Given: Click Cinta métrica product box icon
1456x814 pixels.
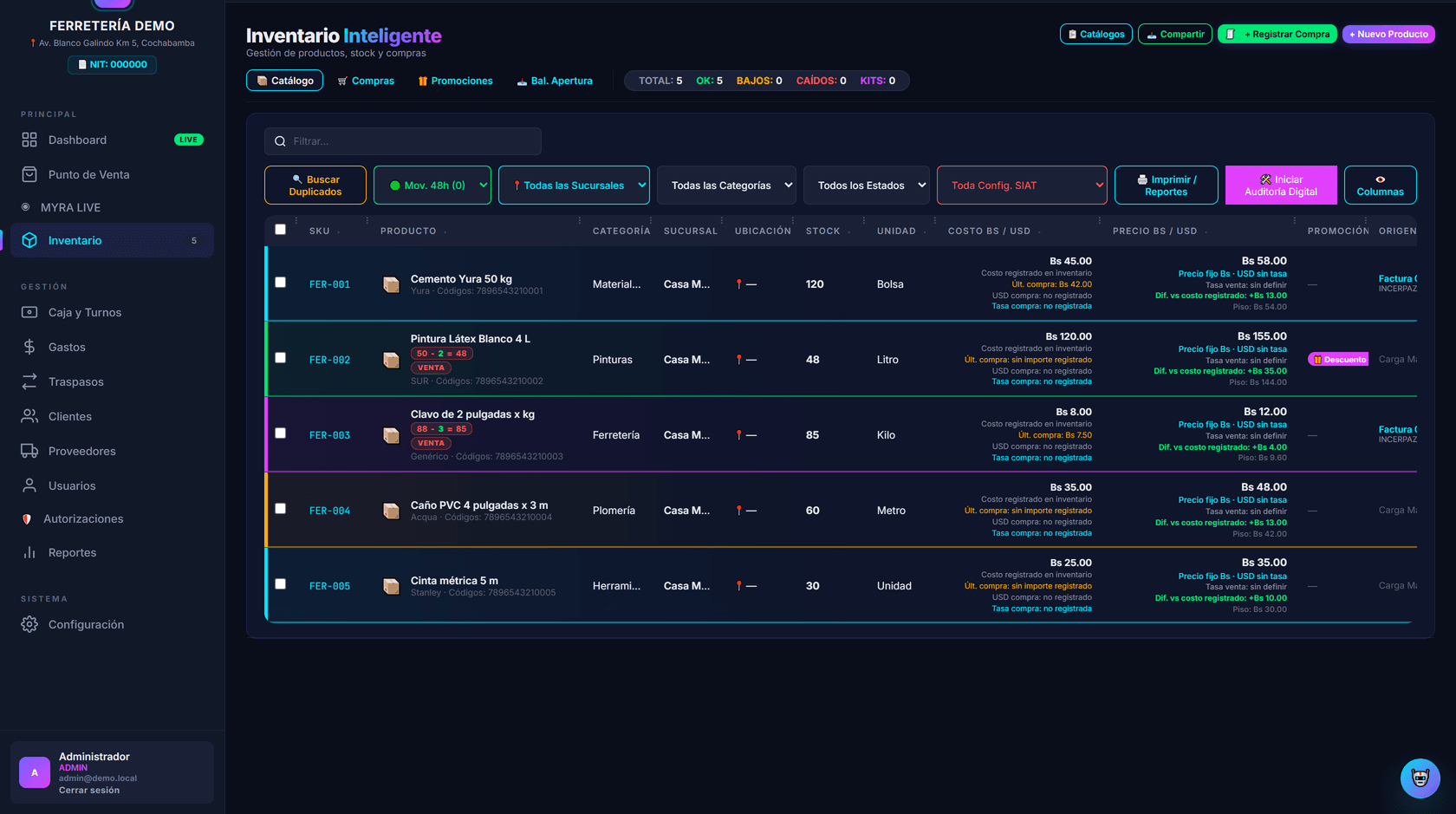Looking at the screenshot, I should pos(392,586).
